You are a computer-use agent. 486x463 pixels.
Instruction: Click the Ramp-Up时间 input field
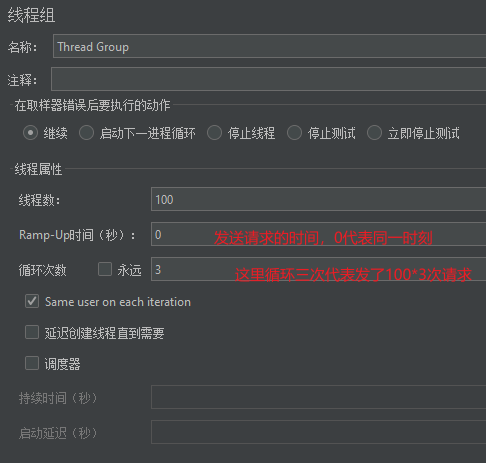[x=318, y=234]
